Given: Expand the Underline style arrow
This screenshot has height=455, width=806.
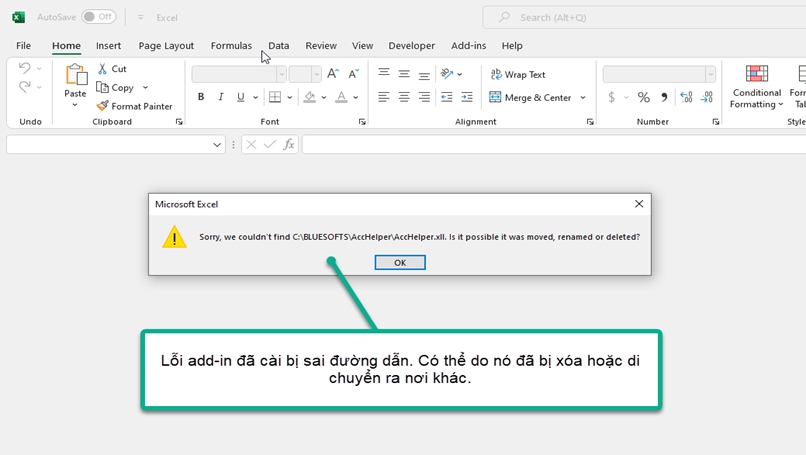Looking at the screenshot, I should click(x=255, y=97).
